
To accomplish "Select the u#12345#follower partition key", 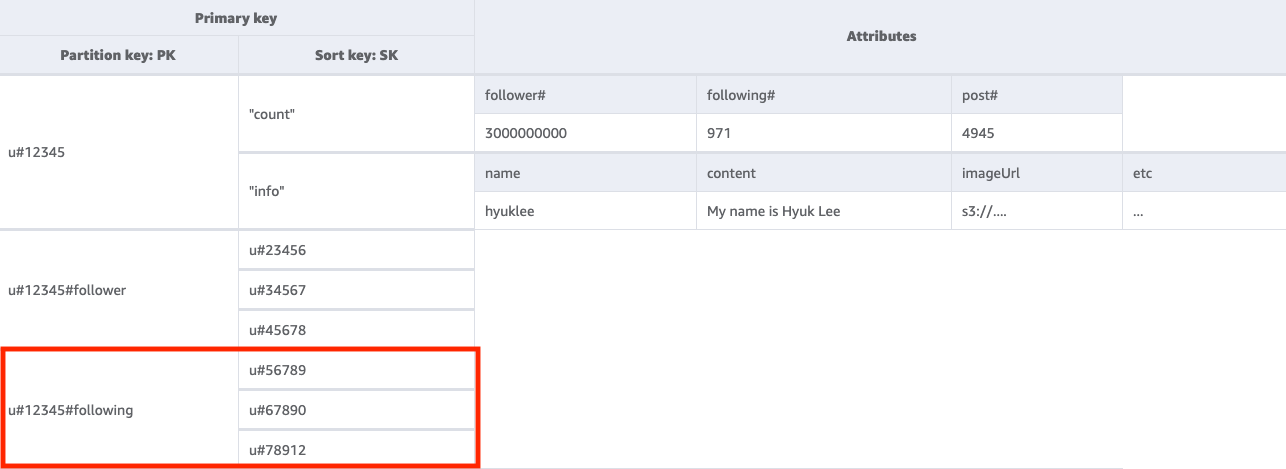I will [x=68, y=290].
